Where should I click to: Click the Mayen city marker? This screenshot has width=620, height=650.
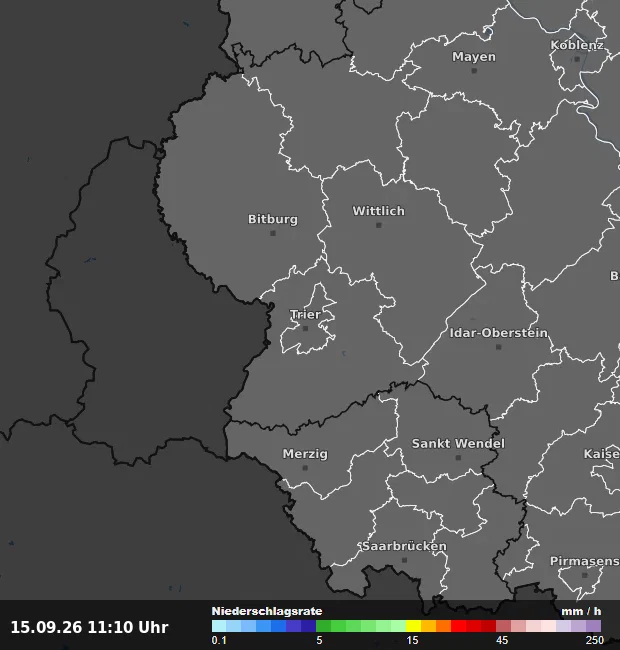tap(474, 71)
